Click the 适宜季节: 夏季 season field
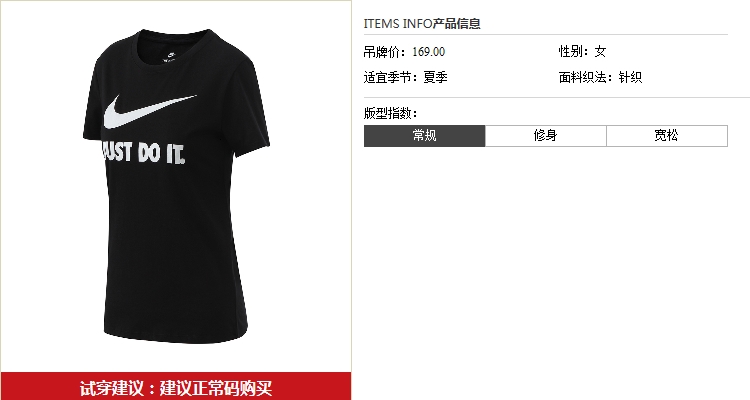The height and width of the screenshot is (400, 750). tap(405, 77)
